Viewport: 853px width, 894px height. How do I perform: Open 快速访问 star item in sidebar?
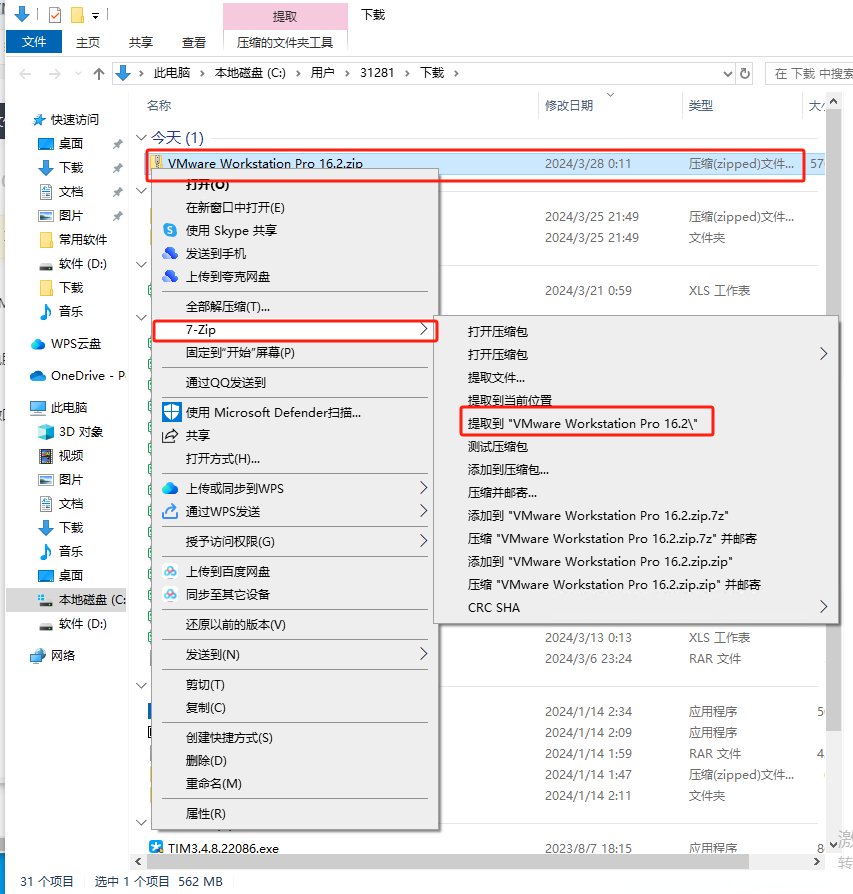(66, 120)
